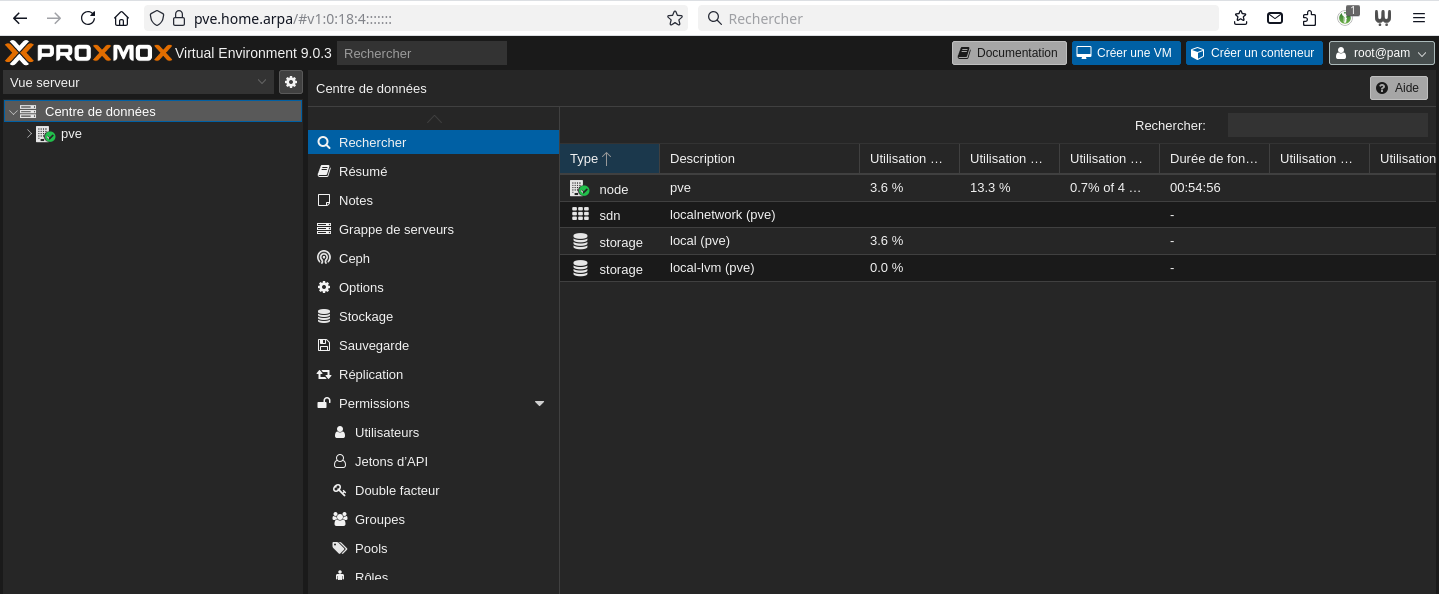Select the Double facteur key icon
1439x594 pixels.
click(x=340, y=490)
